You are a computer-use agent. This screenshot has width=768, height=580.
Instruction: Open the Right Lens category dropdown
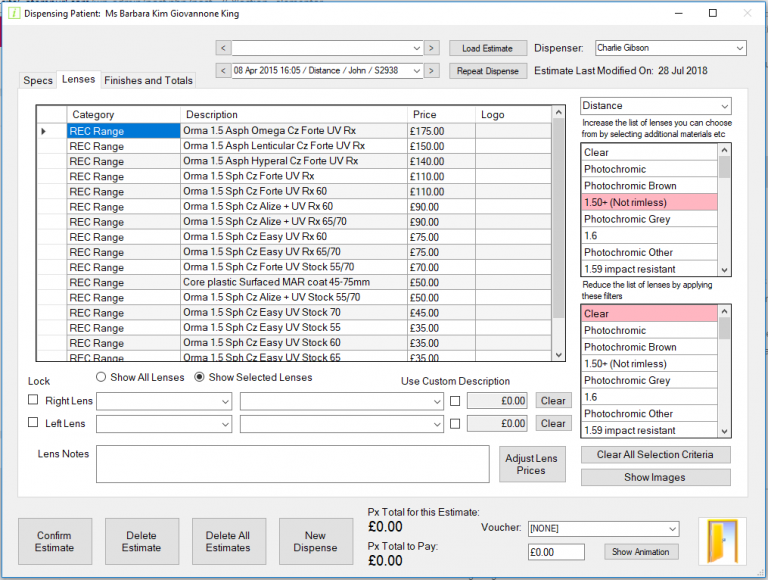(x=164, y=401)
